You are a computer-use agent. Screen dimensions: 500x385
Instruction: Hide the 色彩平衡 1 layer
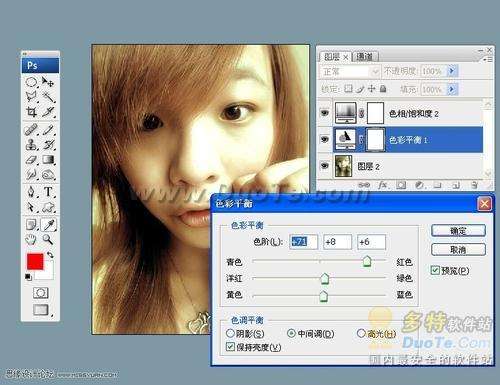point(325,139)
